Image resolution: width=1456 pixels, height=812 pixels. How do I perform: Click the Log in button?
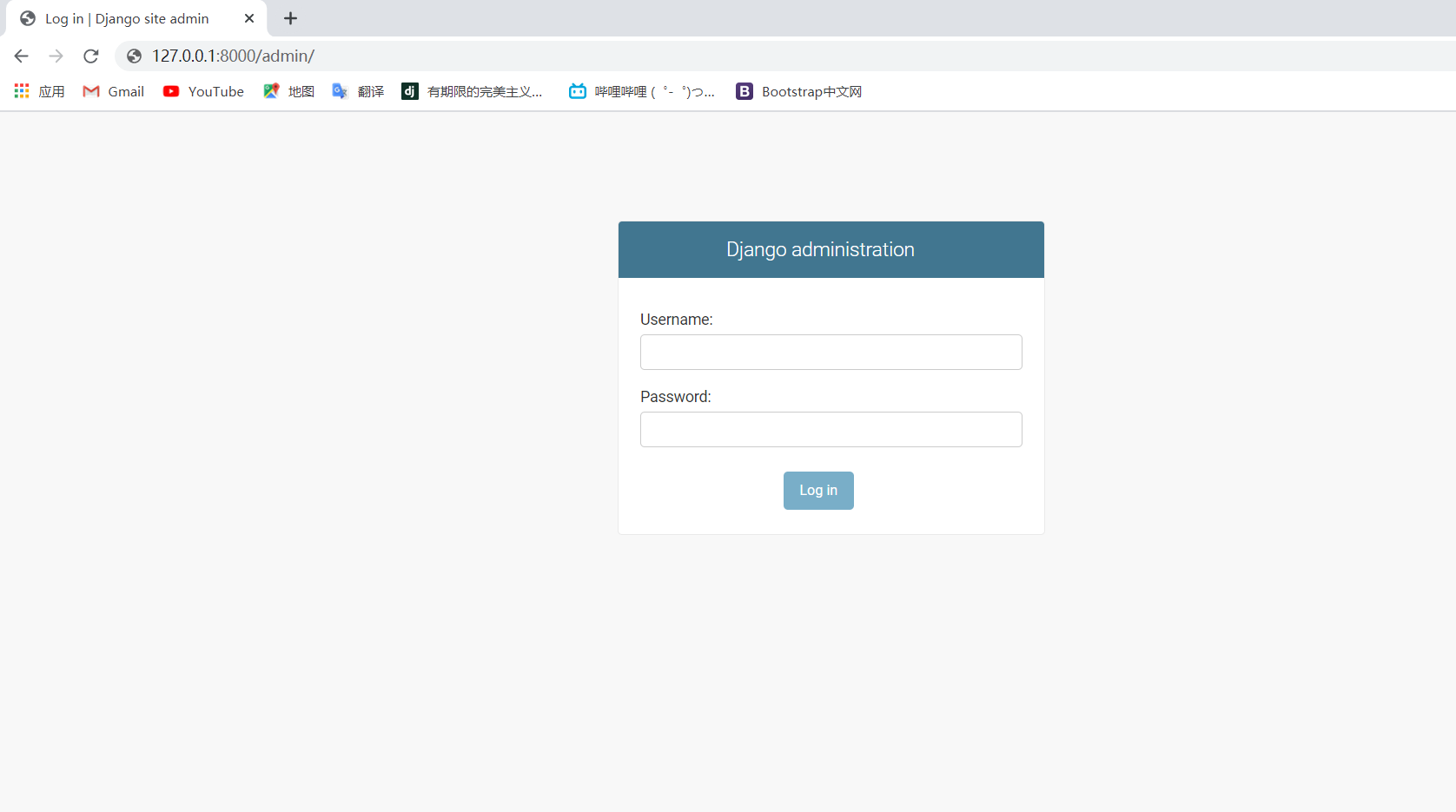818,491
